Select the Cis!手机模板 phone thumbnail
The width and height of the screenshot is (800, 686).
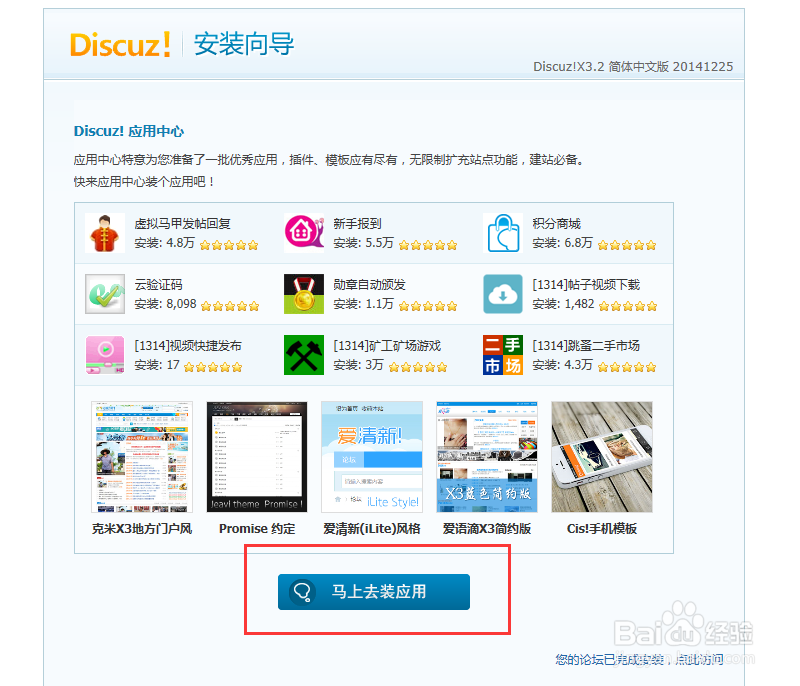[x=602, y=457]
